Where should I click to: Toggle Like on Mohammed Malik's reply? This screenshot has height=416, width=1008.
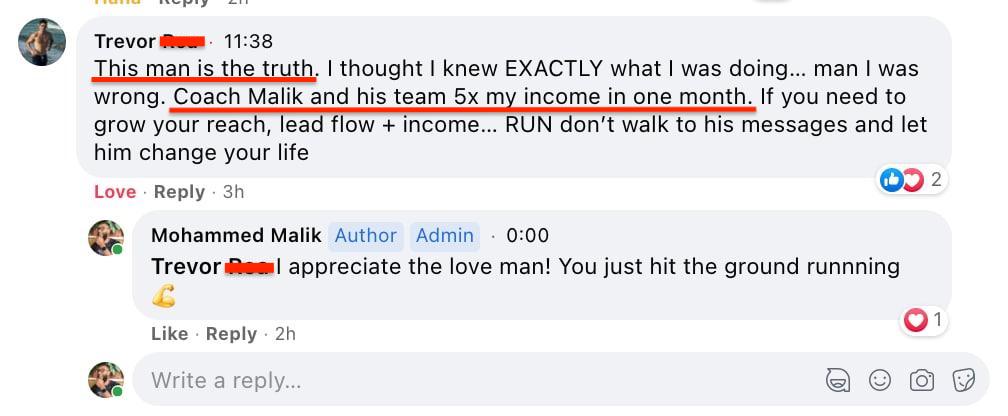pos(169,334)
